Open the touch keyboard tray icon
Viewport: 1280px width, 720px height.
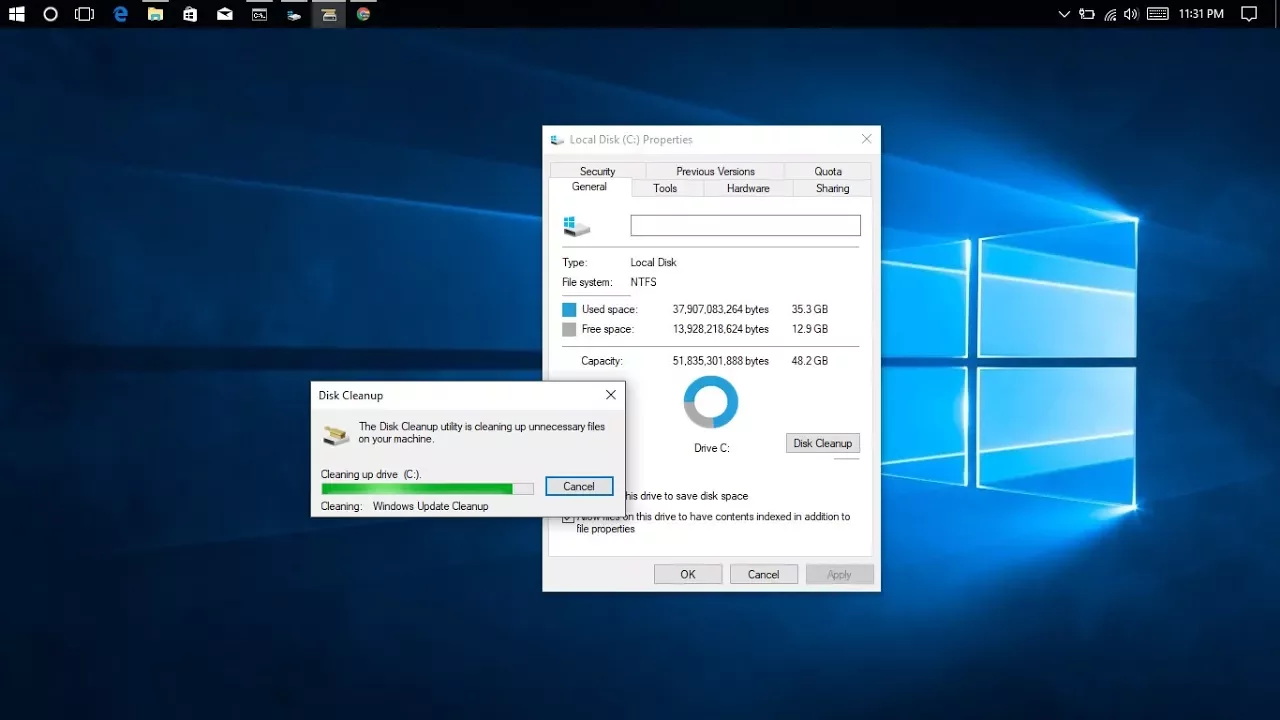(x=1158, y=14)
